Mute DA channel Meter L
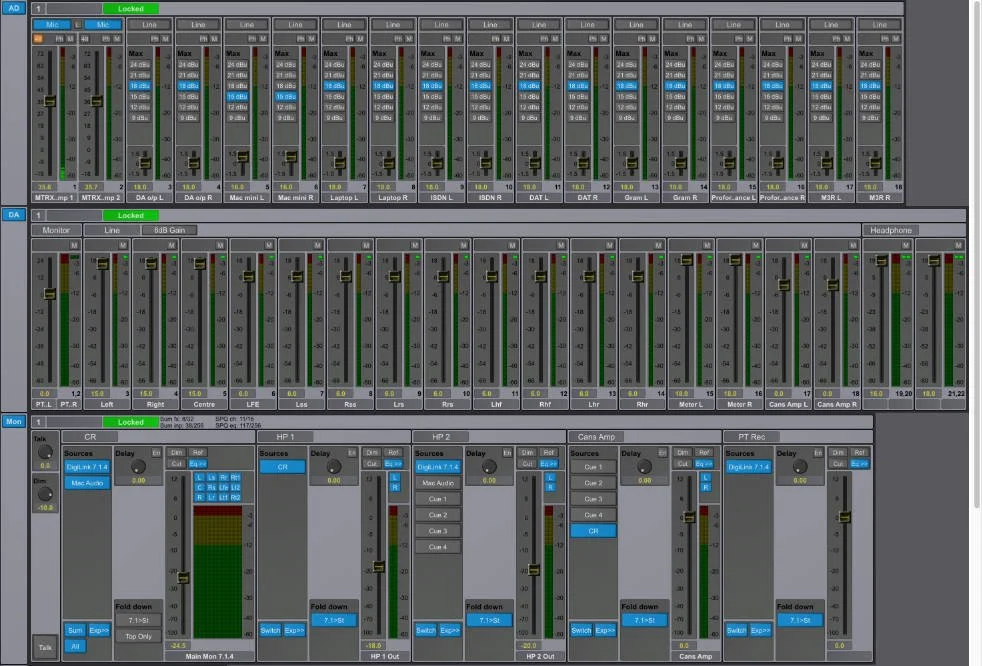982x666 pixels. click(x=707, y=245)
